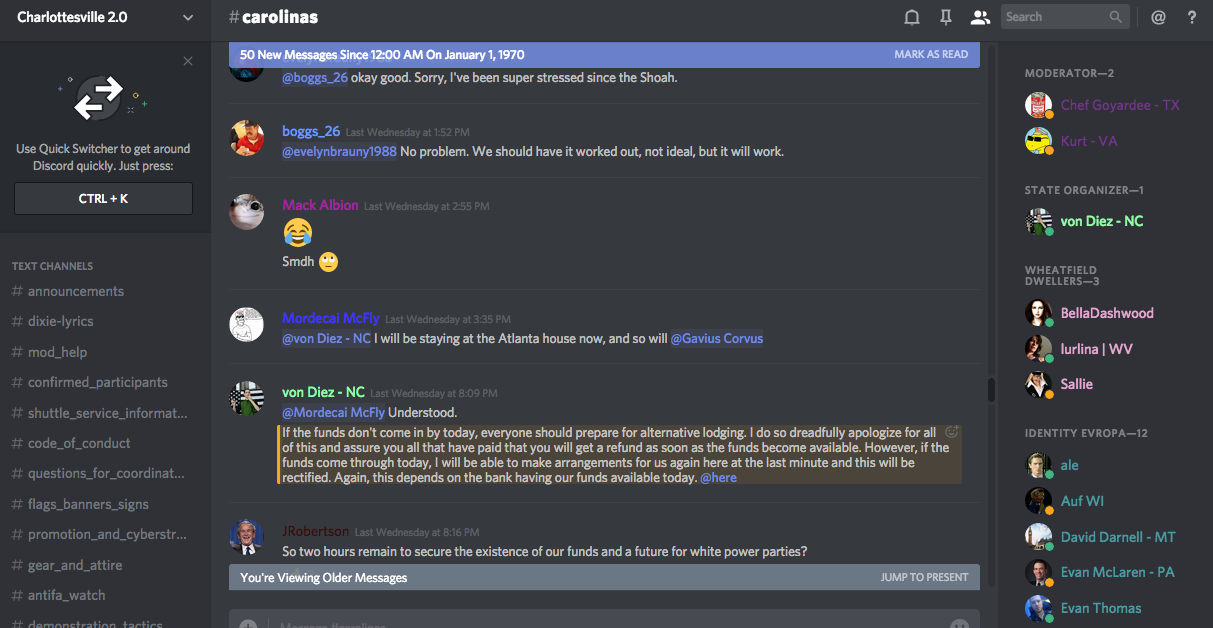
Task: Click the @here mention link
Action: [718, 478]
